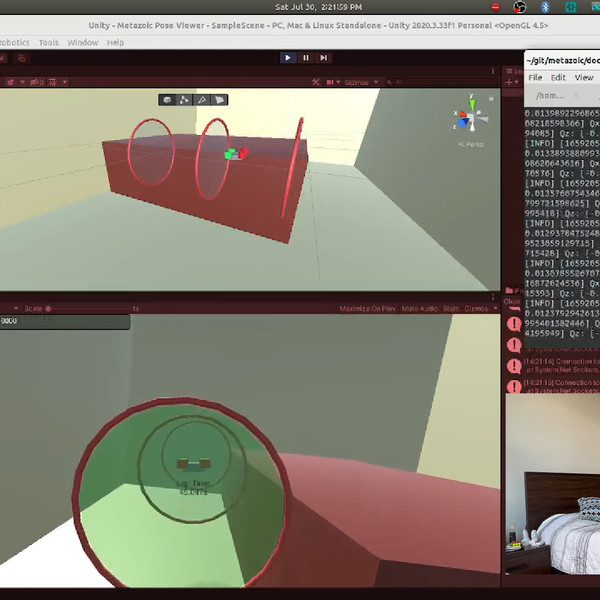Click the third overlay tool pen icon

202,100
